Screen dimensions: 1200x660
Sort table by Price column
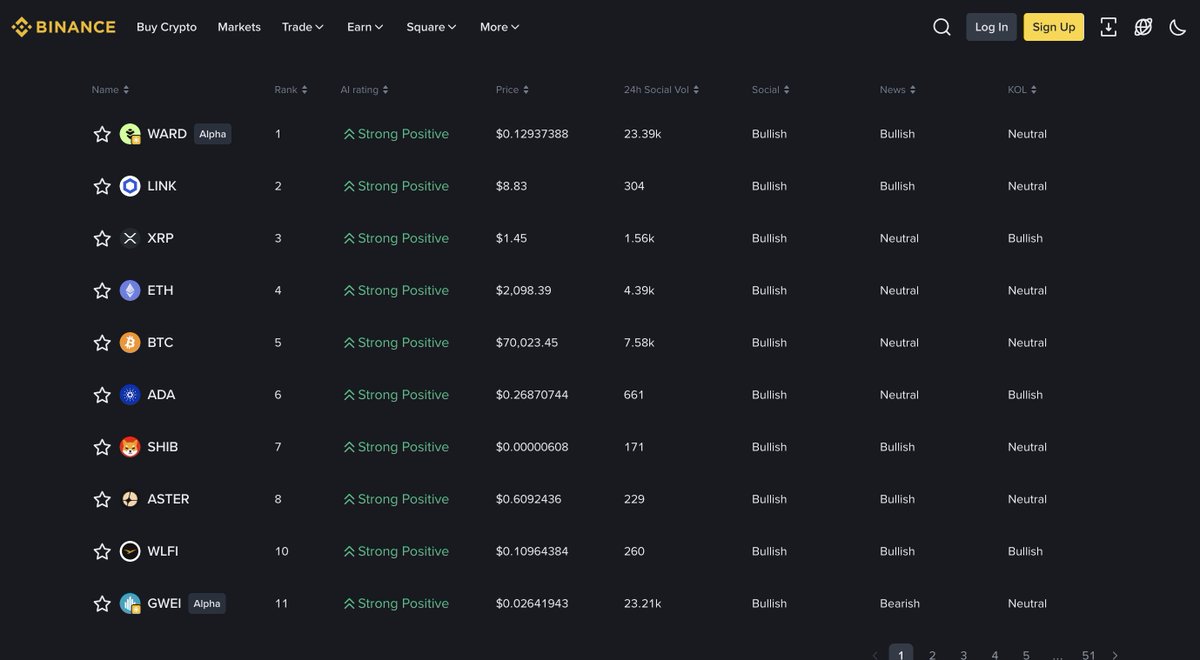point(512,90)
